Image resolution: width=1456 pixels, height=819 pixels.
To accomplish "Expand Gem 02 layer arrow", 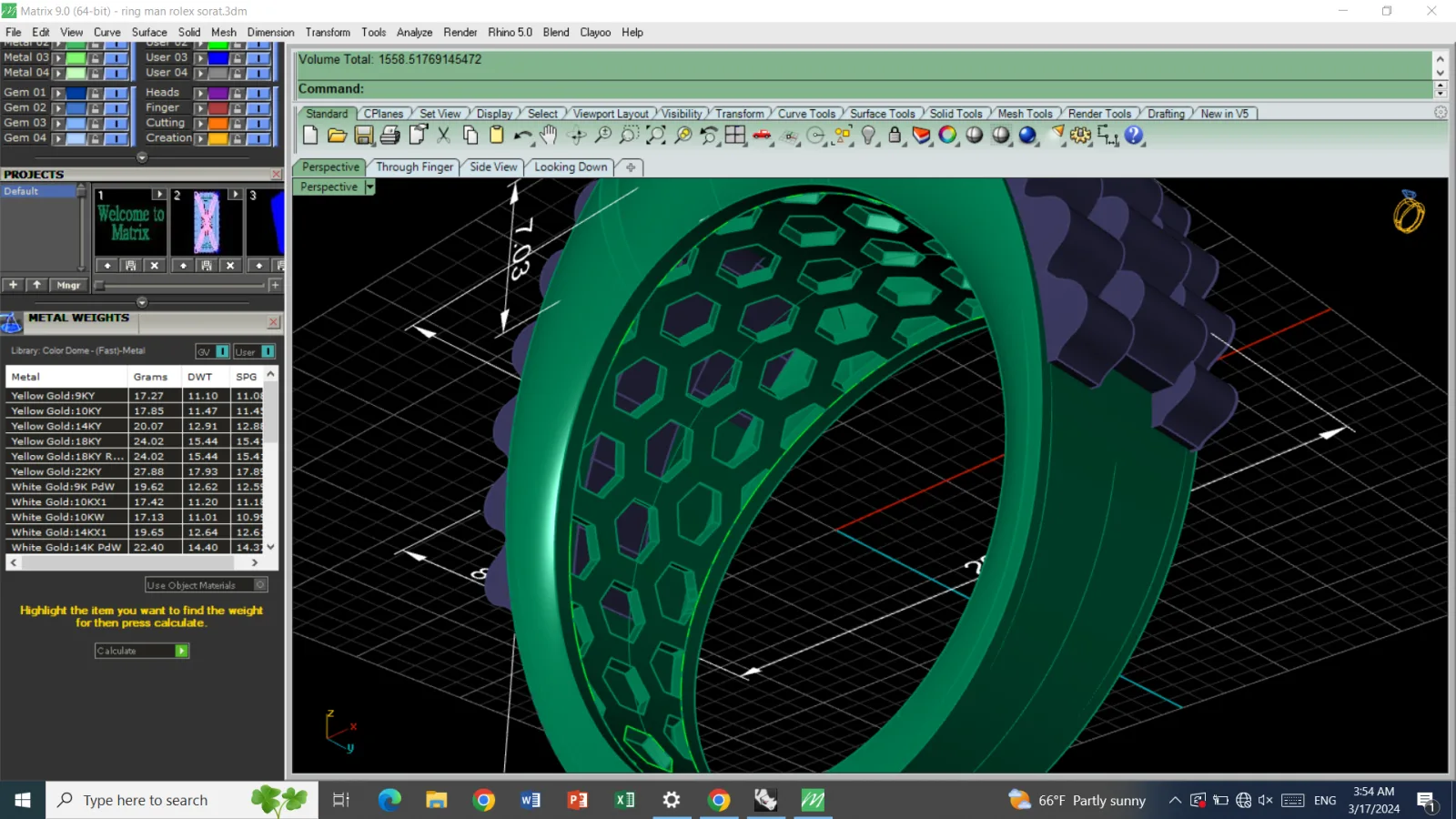I will tap(58, 107).
